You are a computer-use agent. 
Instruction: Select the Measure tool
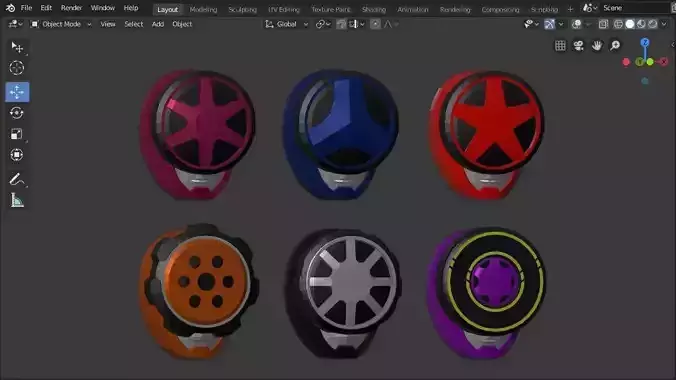click(x=17, y=200)
